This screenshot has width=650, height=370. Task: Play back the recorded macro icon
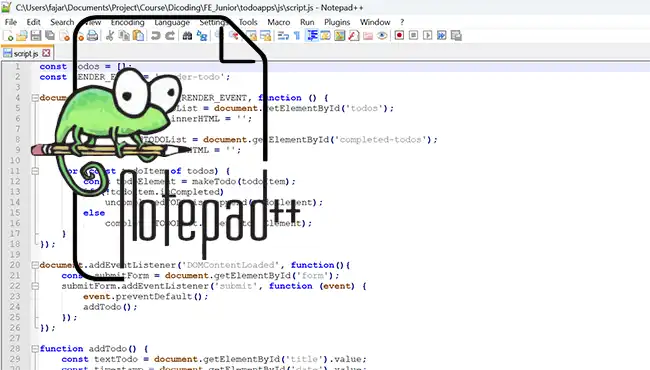(x=427, y=36)
